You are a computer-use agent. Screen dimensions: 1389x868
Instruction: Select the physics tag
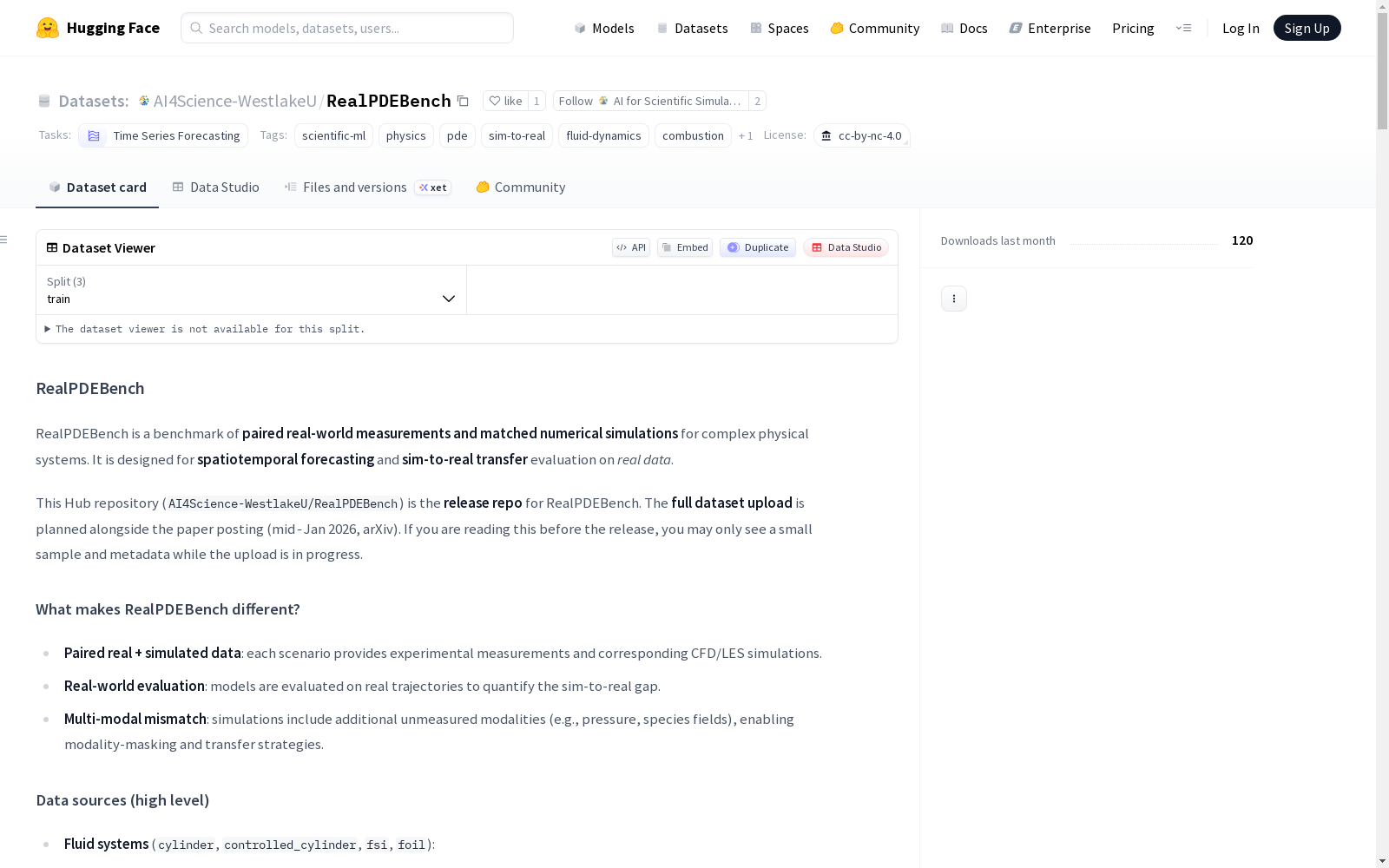(406, 135)
